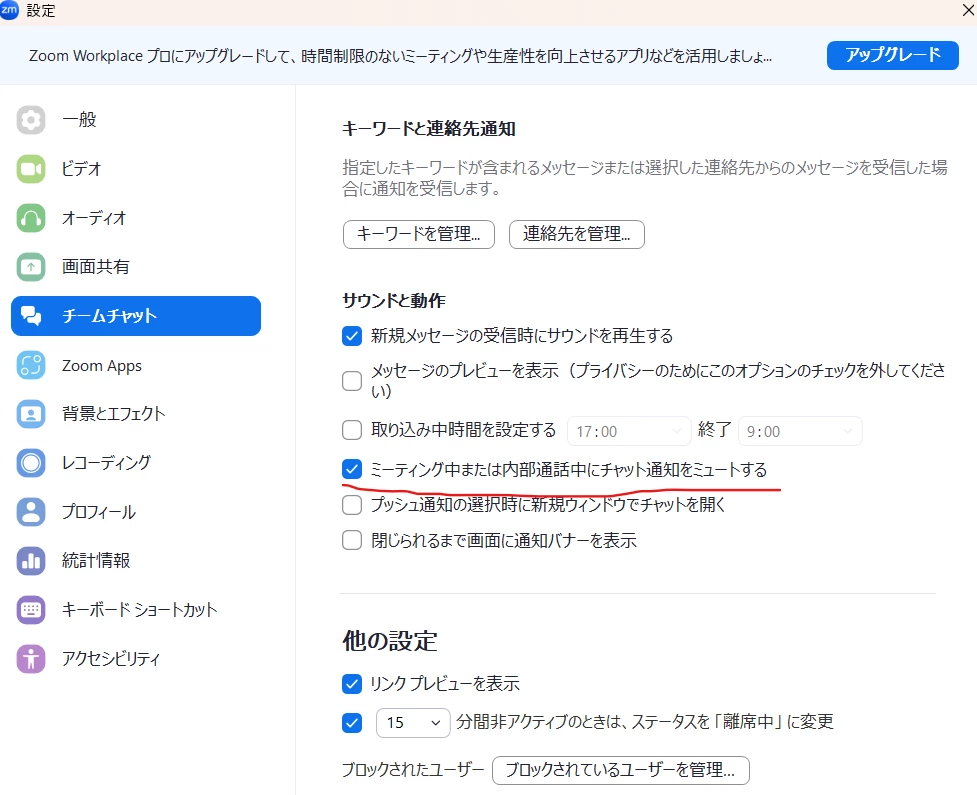Click the Zoom Apps icon
The image size is (977, 795).
tap(31, 365)
